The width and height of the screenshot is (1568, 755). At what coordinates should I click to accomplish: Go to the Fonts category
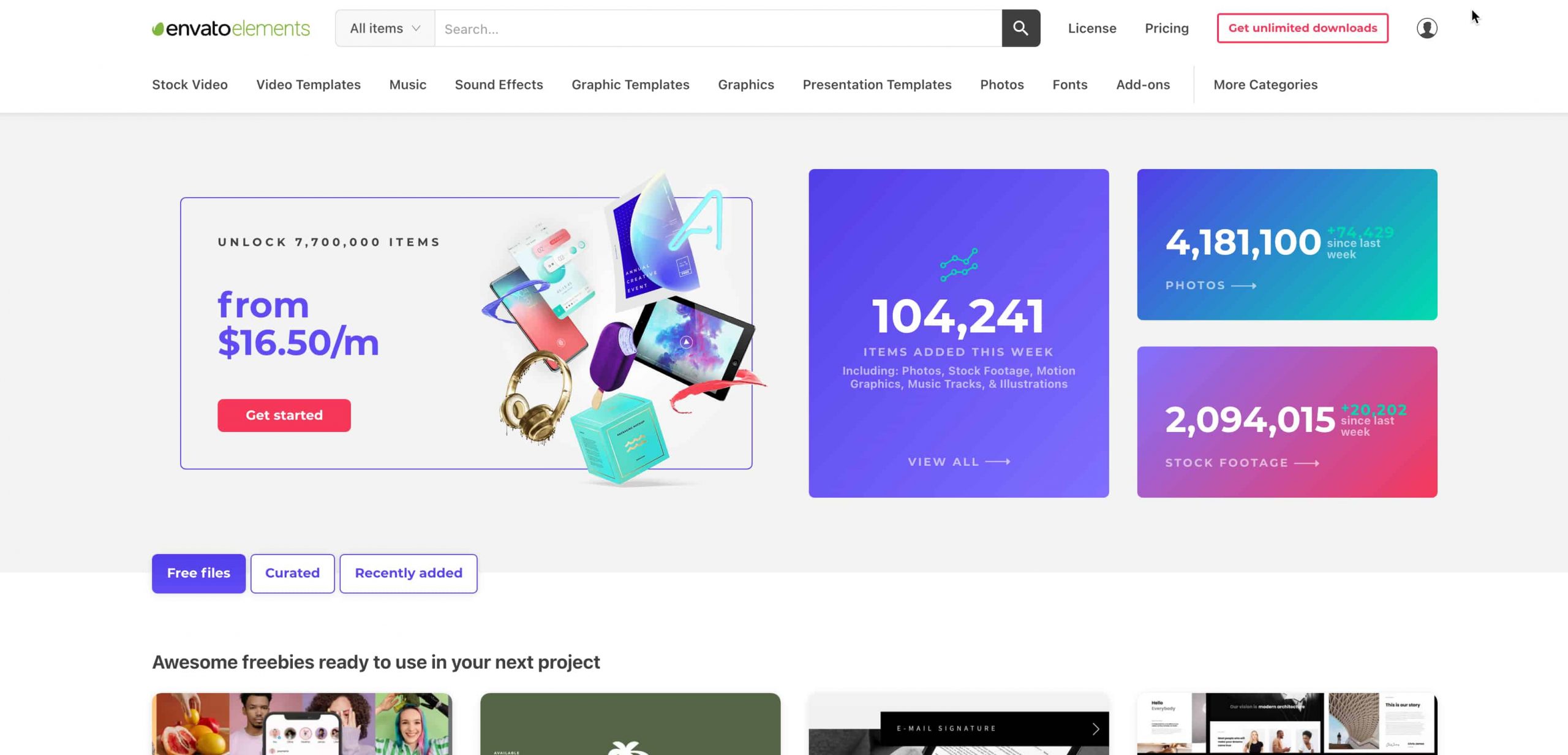[x=1069, y=85]
